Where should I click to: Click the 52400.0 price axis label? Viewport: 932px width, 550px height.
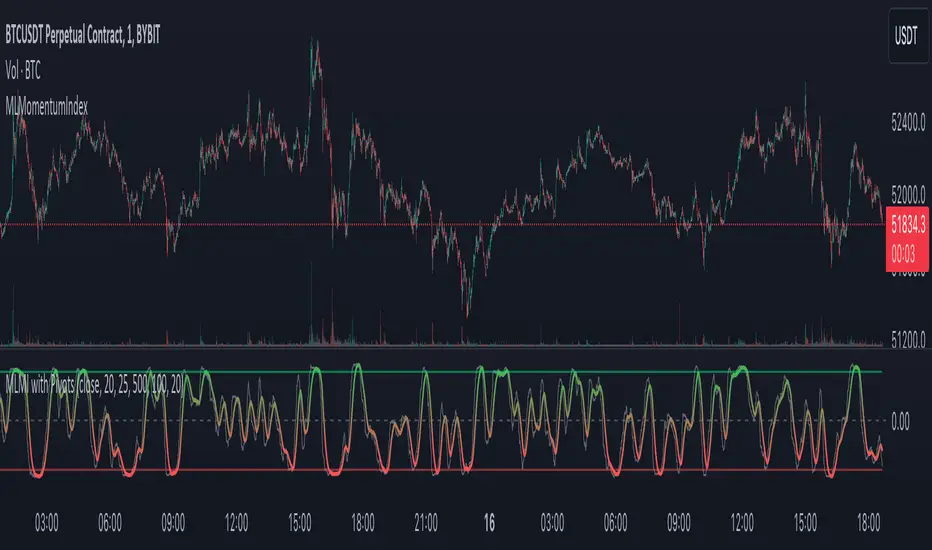[908, 123]
